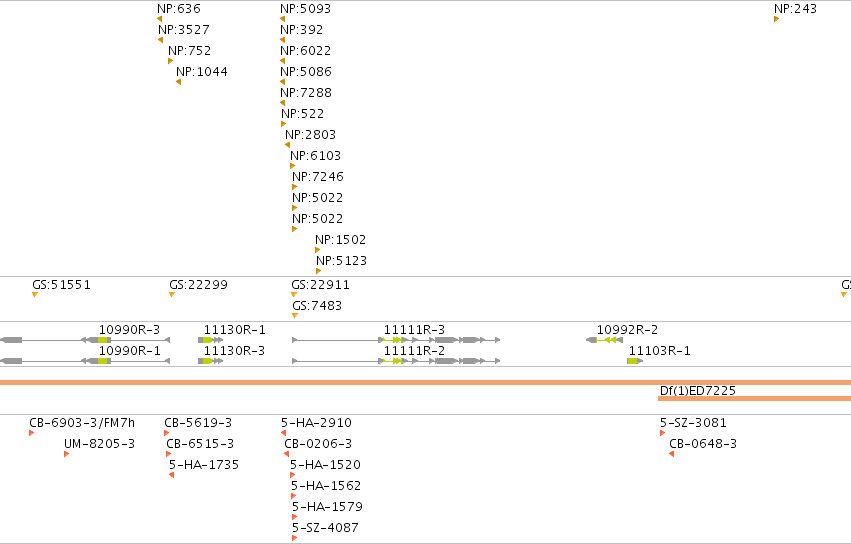Image resolution: width=851 pixels, height=544 pixels.
Task: Click the red triangle under CB-6903-3/FM7h
Action: pyautogui.click(x=31, y=433)
